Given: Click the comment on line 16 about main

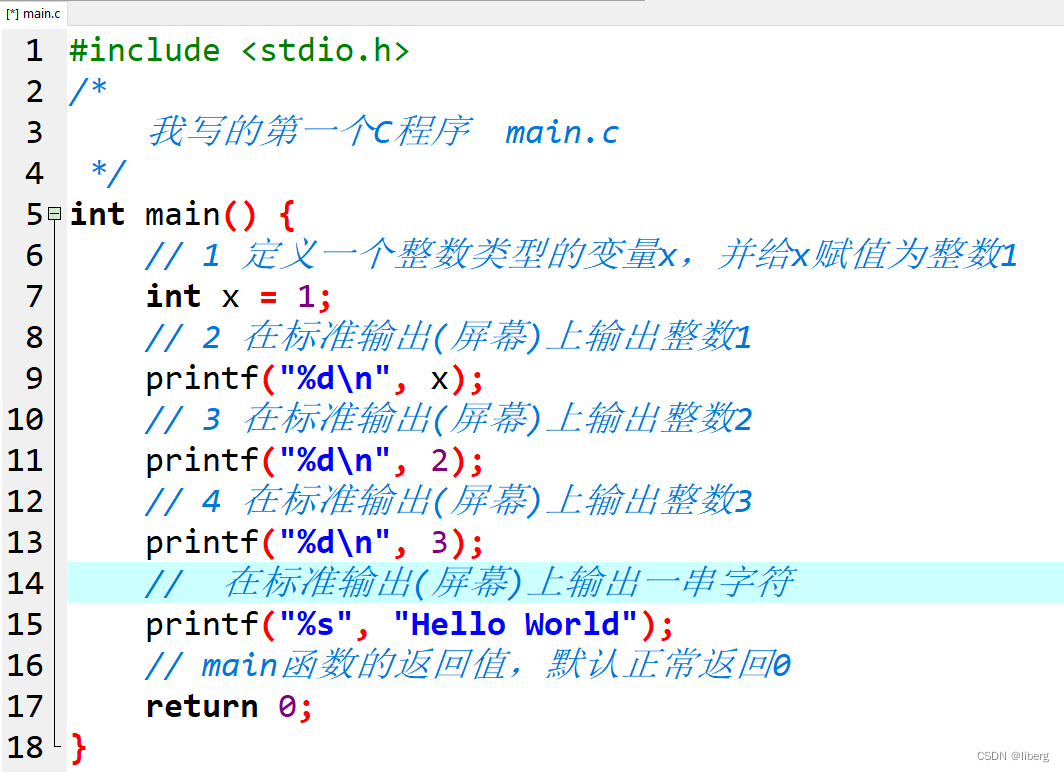Looking at the screenshot, I should [x=468, y=665].
